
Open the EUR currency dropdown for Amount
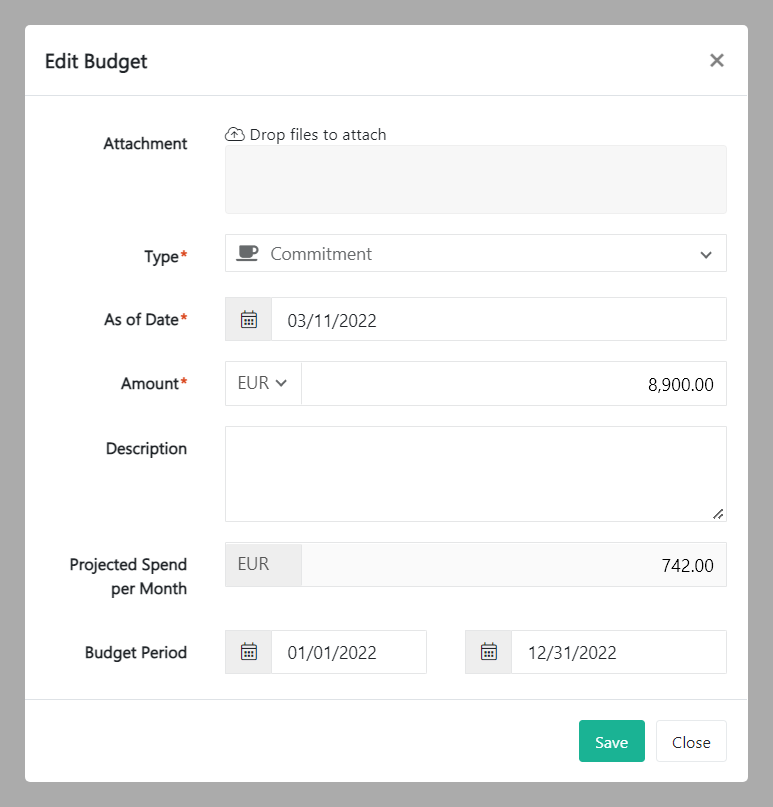click(x=262, y=383)
